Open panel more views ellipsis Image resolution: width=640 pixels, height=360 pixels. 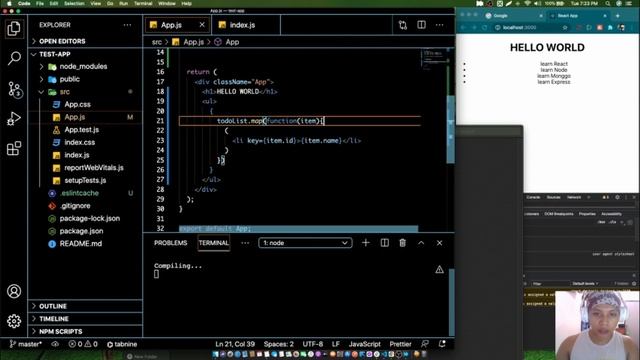245,243
